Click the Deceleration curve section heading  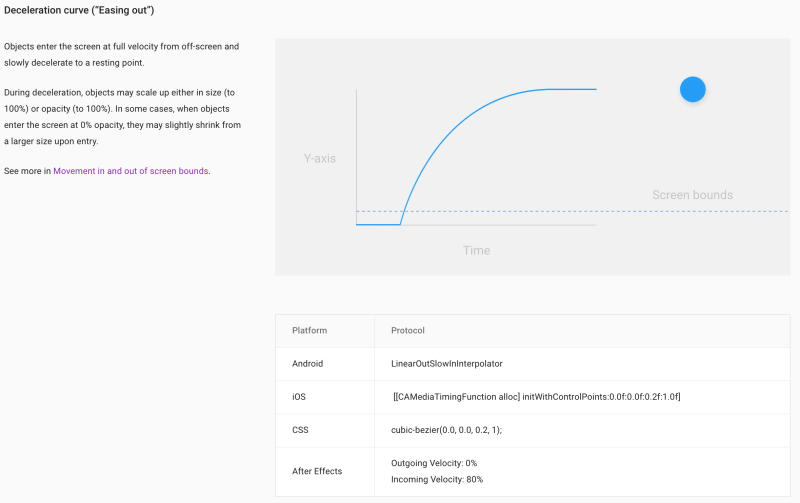[79, 11]
